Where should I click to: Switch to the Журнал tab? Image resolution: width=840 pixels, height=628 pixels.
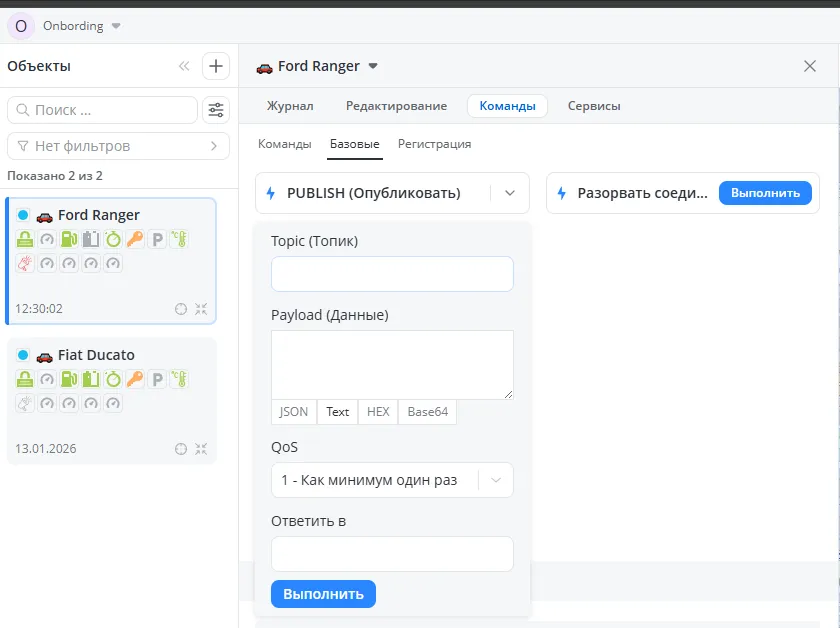[x=289, y=106]
